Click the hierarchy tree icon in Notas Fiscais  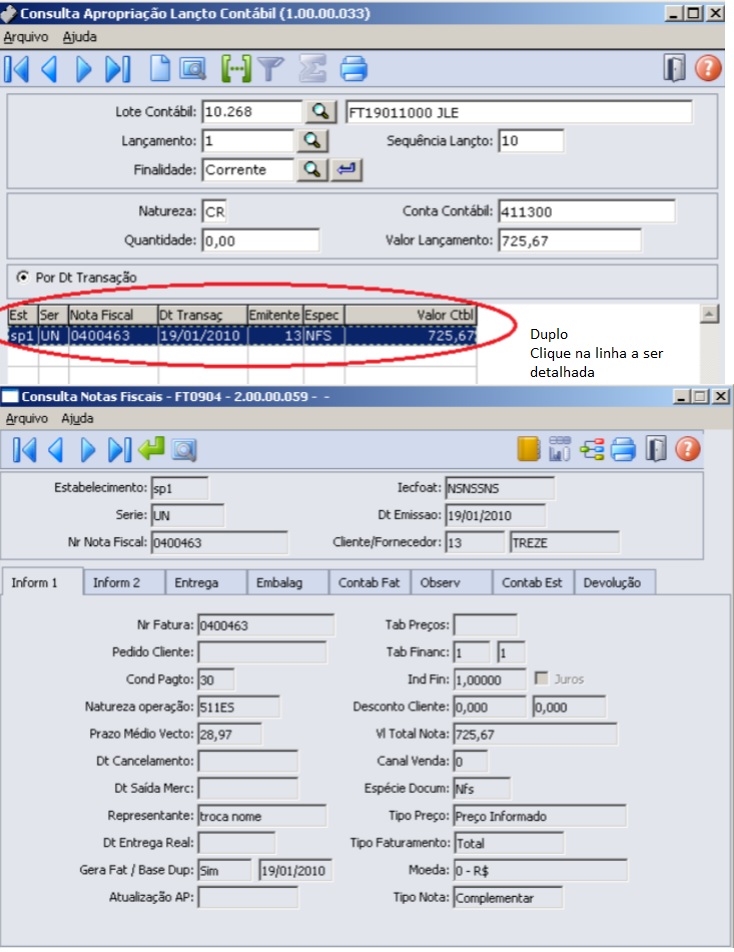[x=592, y=449]
